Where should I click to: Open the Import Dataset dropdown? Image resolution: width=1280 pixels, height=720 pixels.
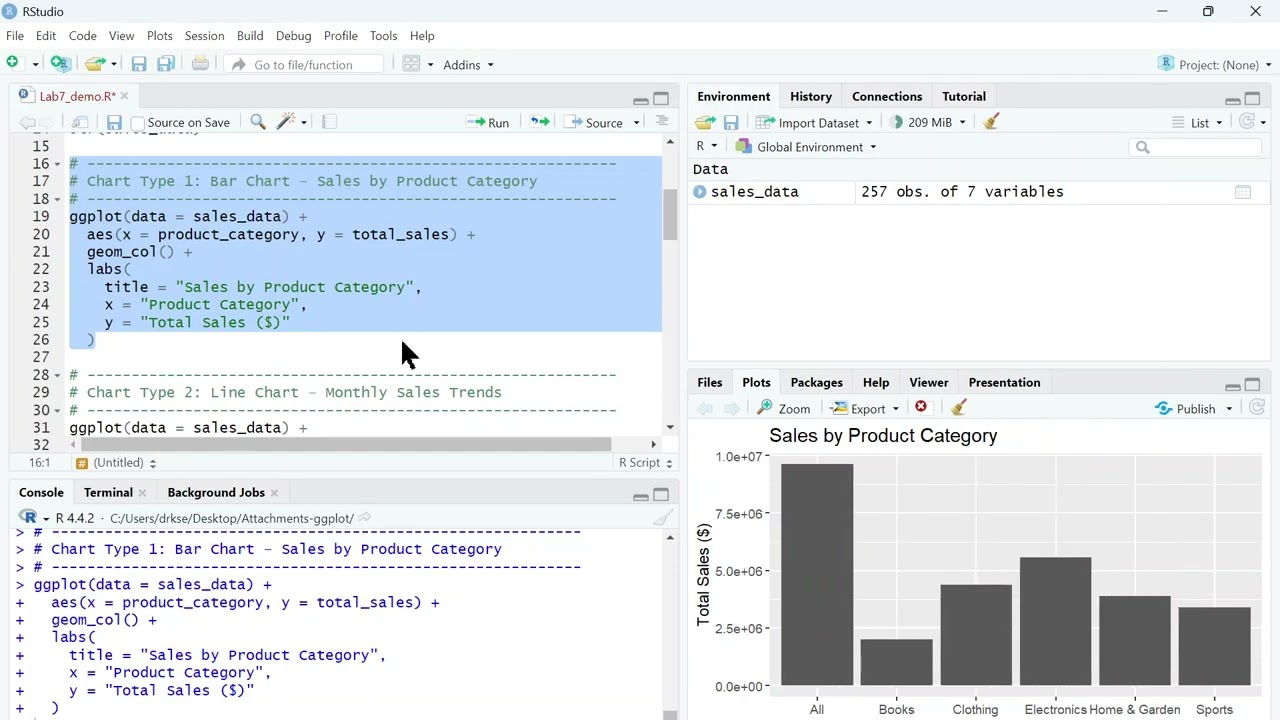pos(816,122)
